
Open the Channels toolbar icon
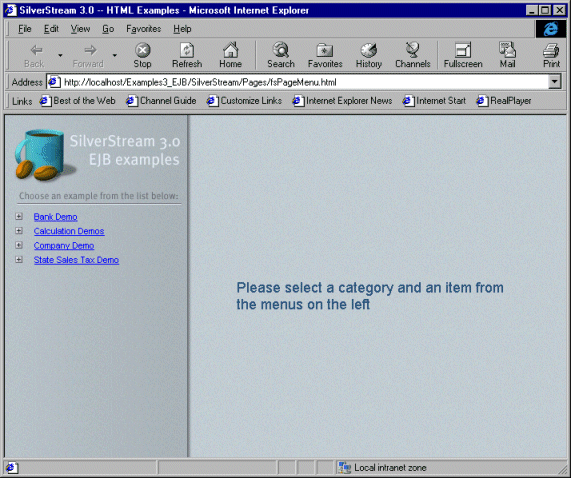[x=413, y=50]
